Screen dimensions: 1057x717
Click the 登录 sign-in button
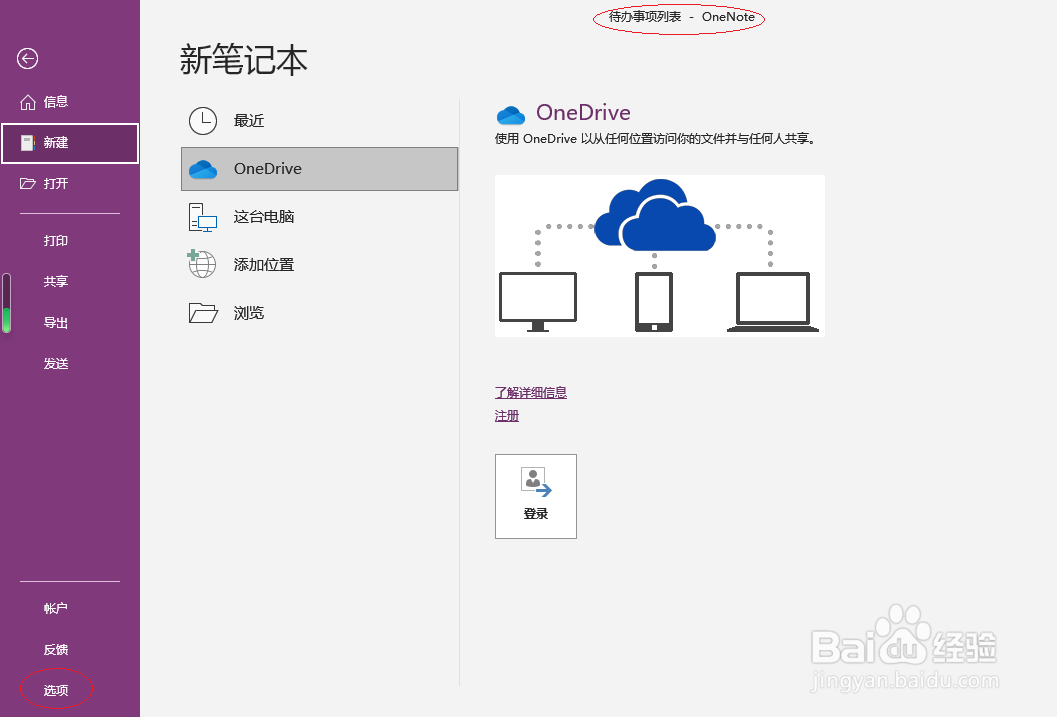[536, 497]
